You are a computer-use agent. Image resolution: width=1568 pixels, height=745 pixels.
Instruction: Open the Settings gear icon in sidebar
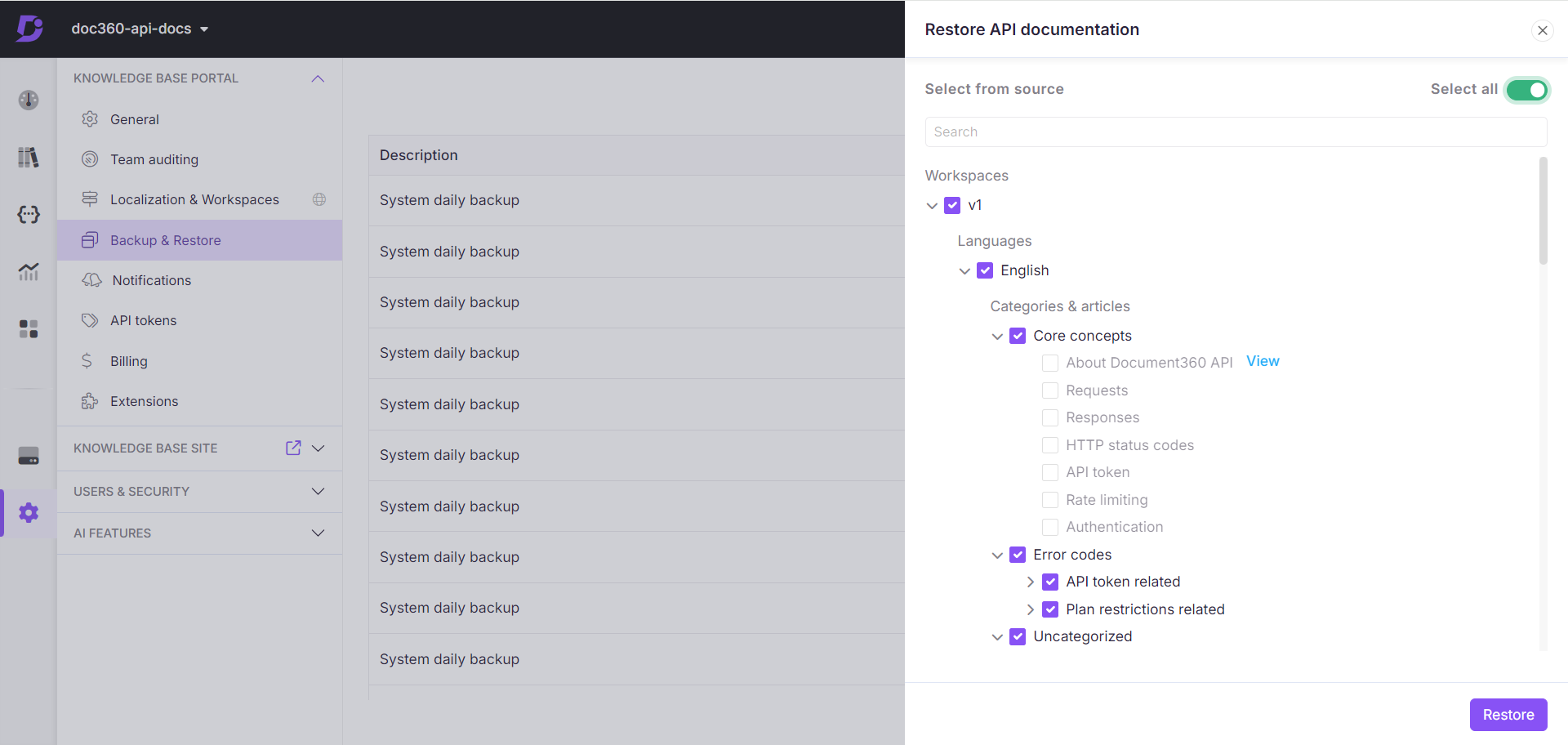(29, 513)
